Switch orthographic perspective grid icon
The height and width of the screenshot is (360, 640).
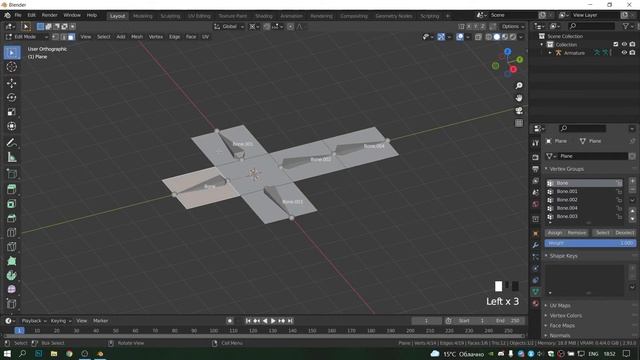(x=519, y=123)
